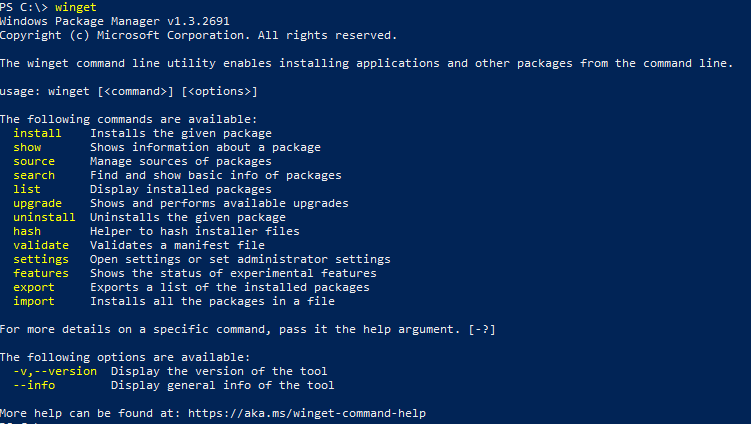Click the 'hash' command entry
Screen dimensions: 751x424
[27, 231]
